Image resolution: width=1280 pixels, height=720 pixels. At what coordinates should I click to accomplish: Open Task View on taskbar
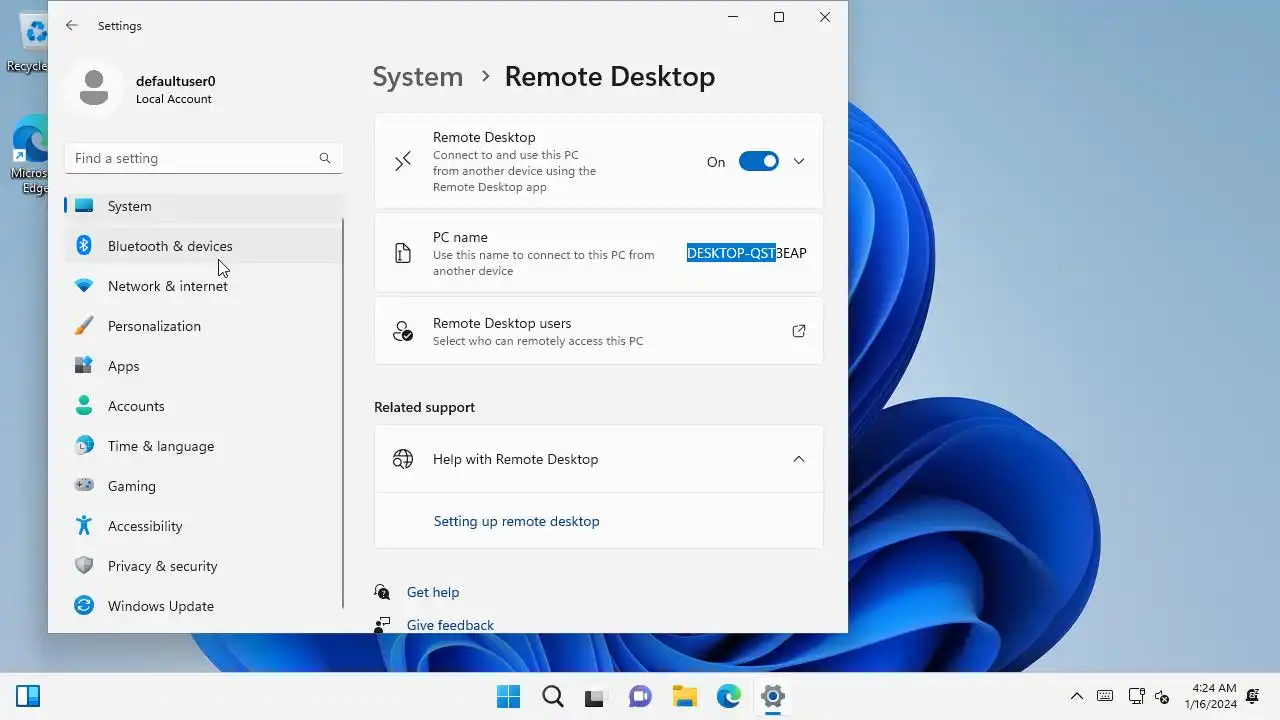(596, 696)
